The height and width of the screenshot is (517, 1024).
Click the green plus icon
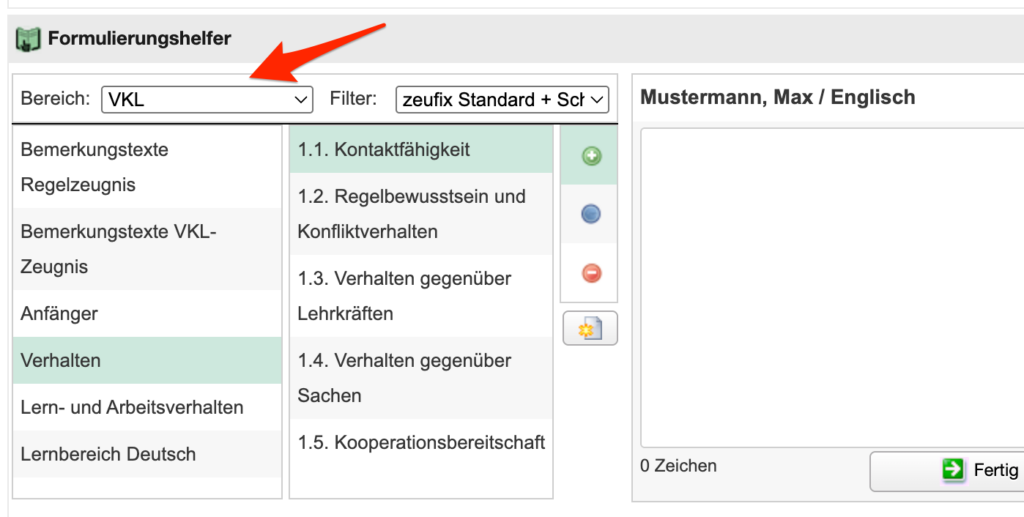pyautogui.click(x=591, y=156)
